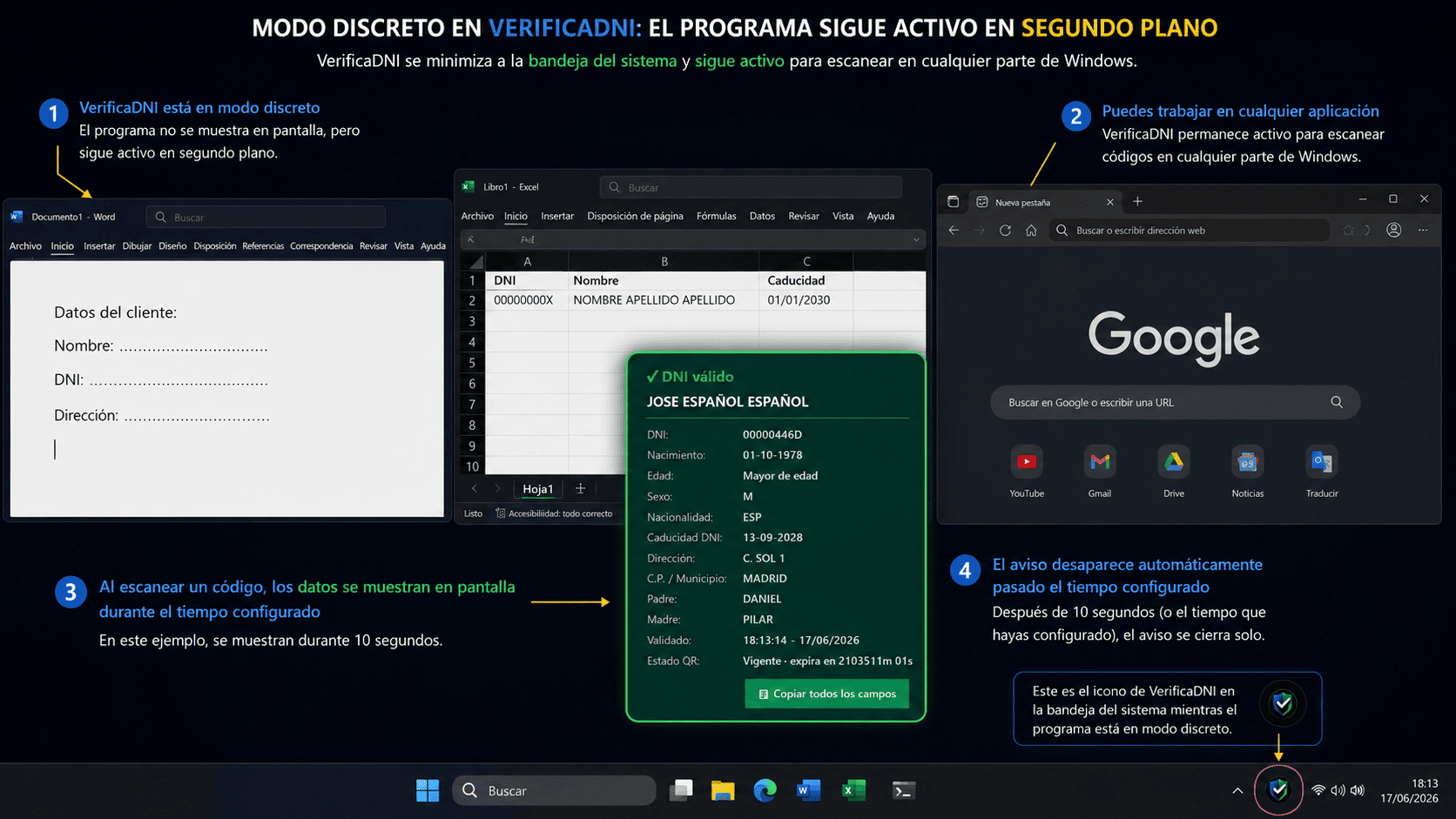Image resolution: width=1456 pixels, height=819 pixels.
Task: Reload the browser page
Action: pyautogui.click(x=1005, y=231)
